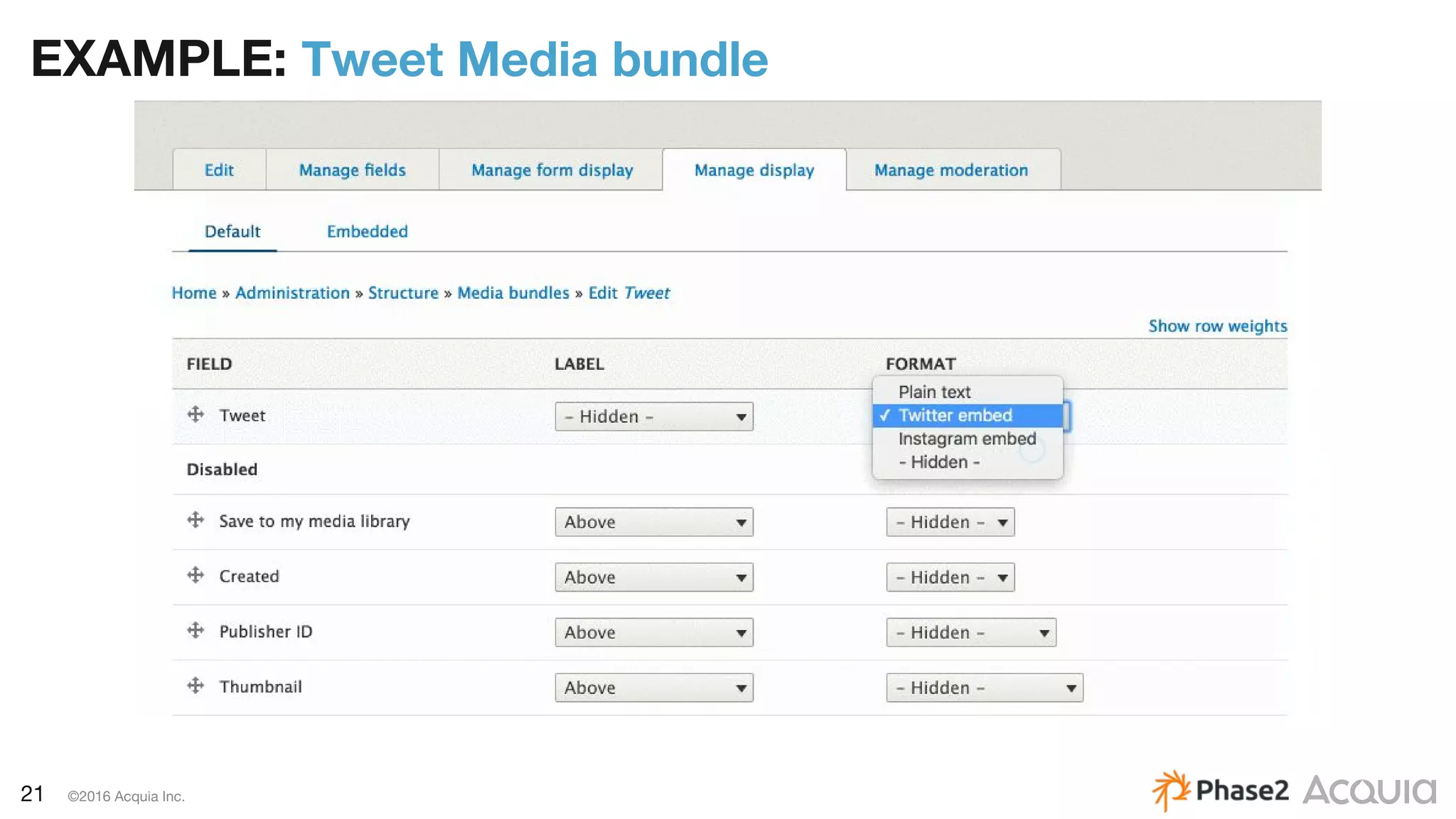This screenshot has height=819, width=1456.
Task: Choose Instagram embed format option
Action: point(968,439)
